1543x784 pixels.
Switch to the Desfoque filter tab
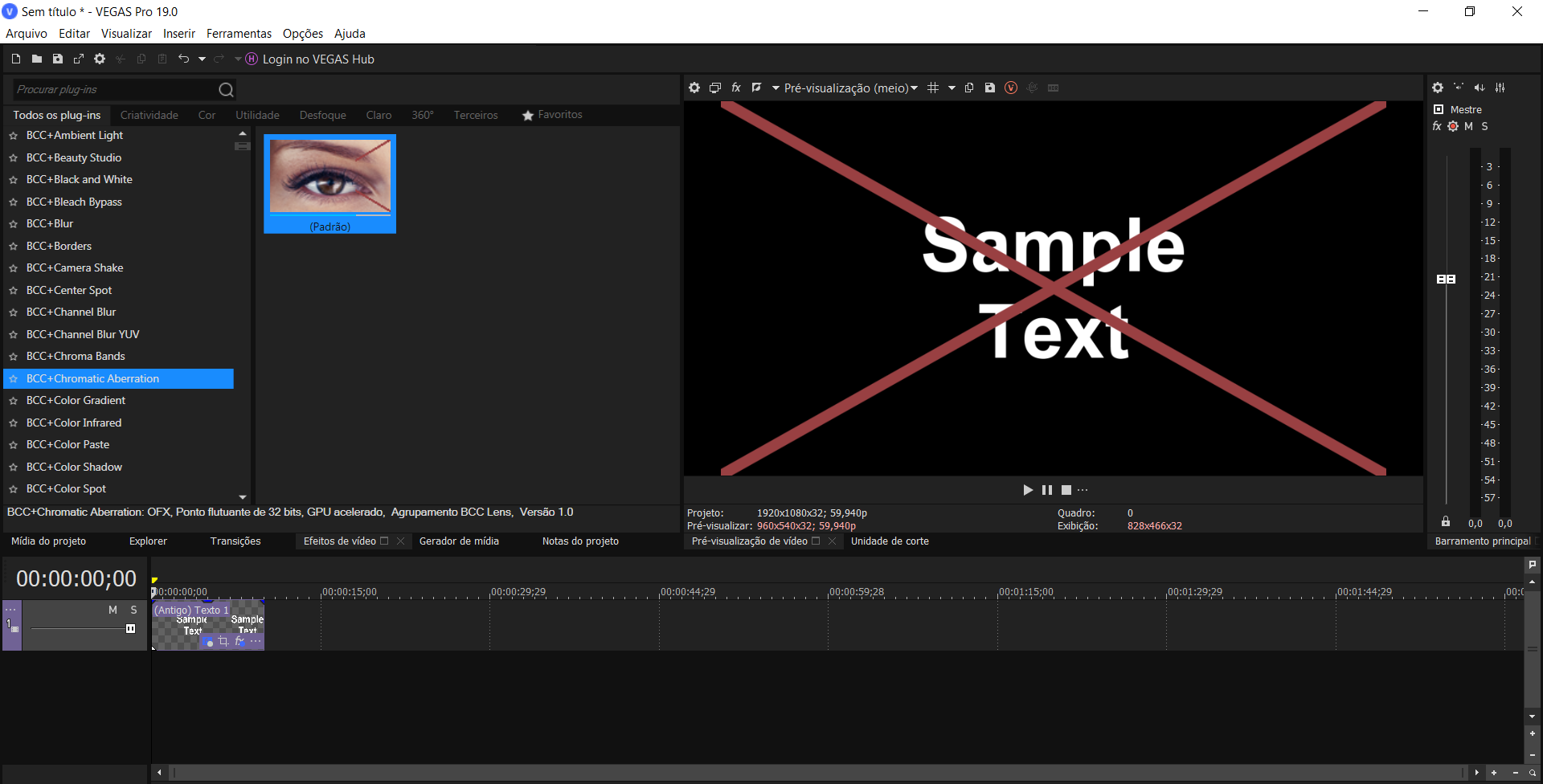tap(323, 115)
